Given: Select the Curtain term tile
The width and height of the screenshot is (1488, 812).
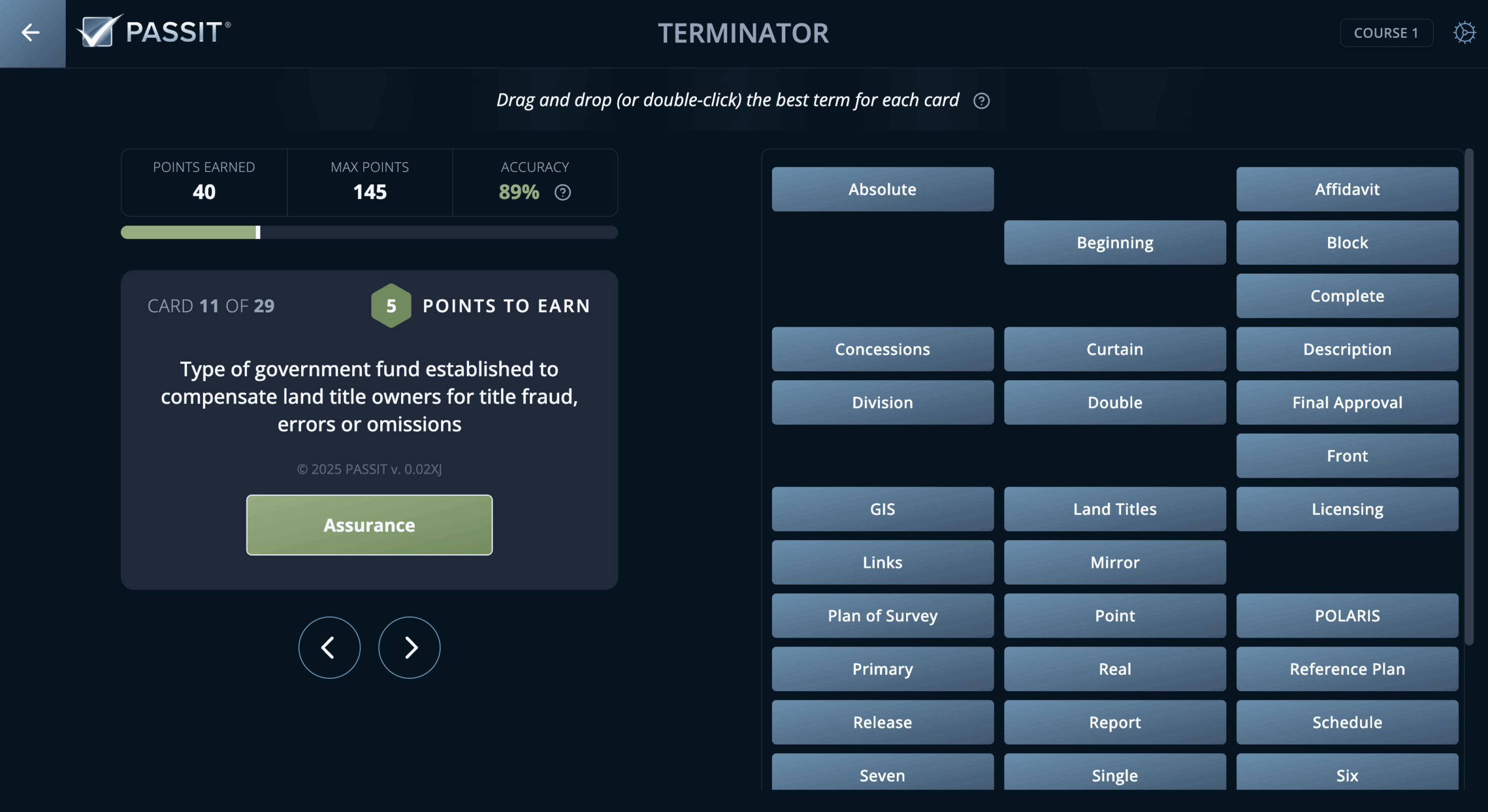Looking at the screenshot, I should (x=1114, y=349).
